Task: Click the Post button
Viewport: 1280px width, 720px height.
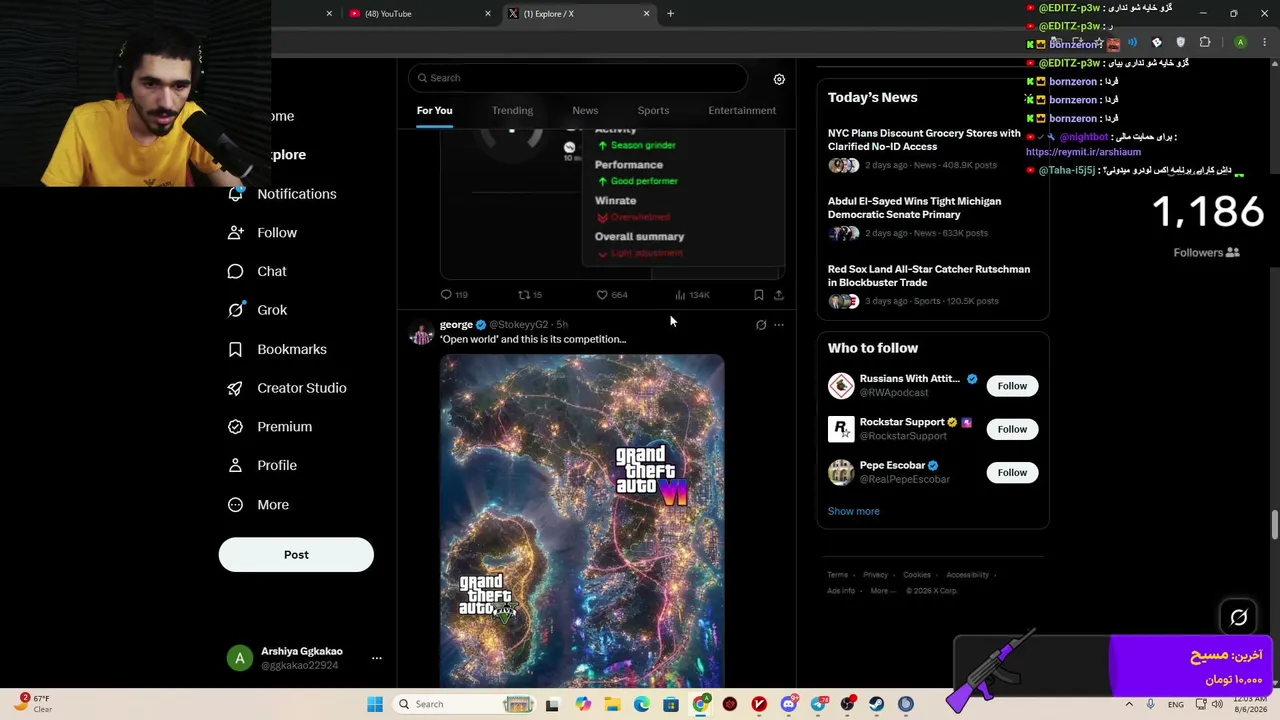Action: click(x=296, y=555)
